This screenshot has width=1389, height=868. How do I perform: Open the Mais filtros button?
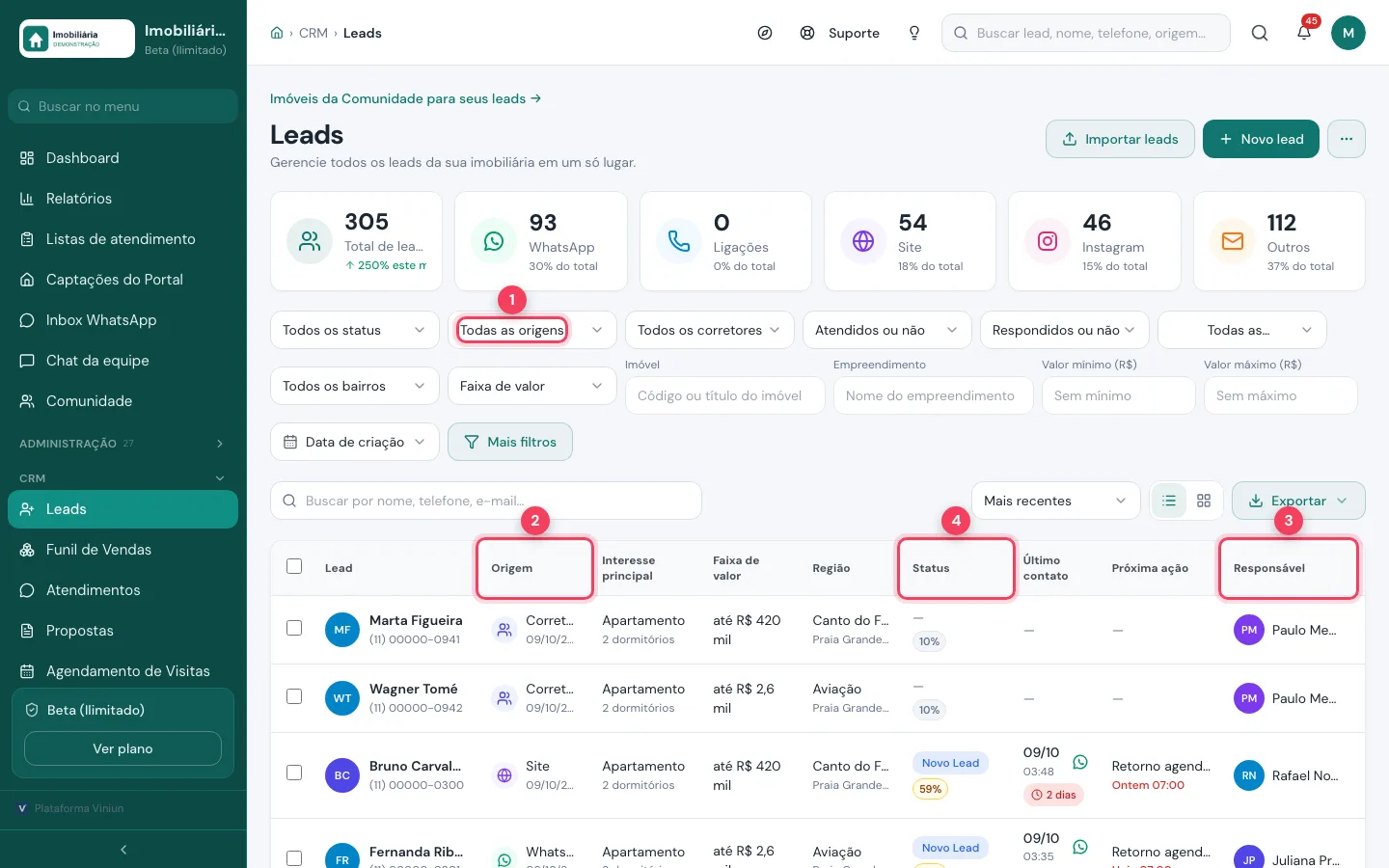510,442
